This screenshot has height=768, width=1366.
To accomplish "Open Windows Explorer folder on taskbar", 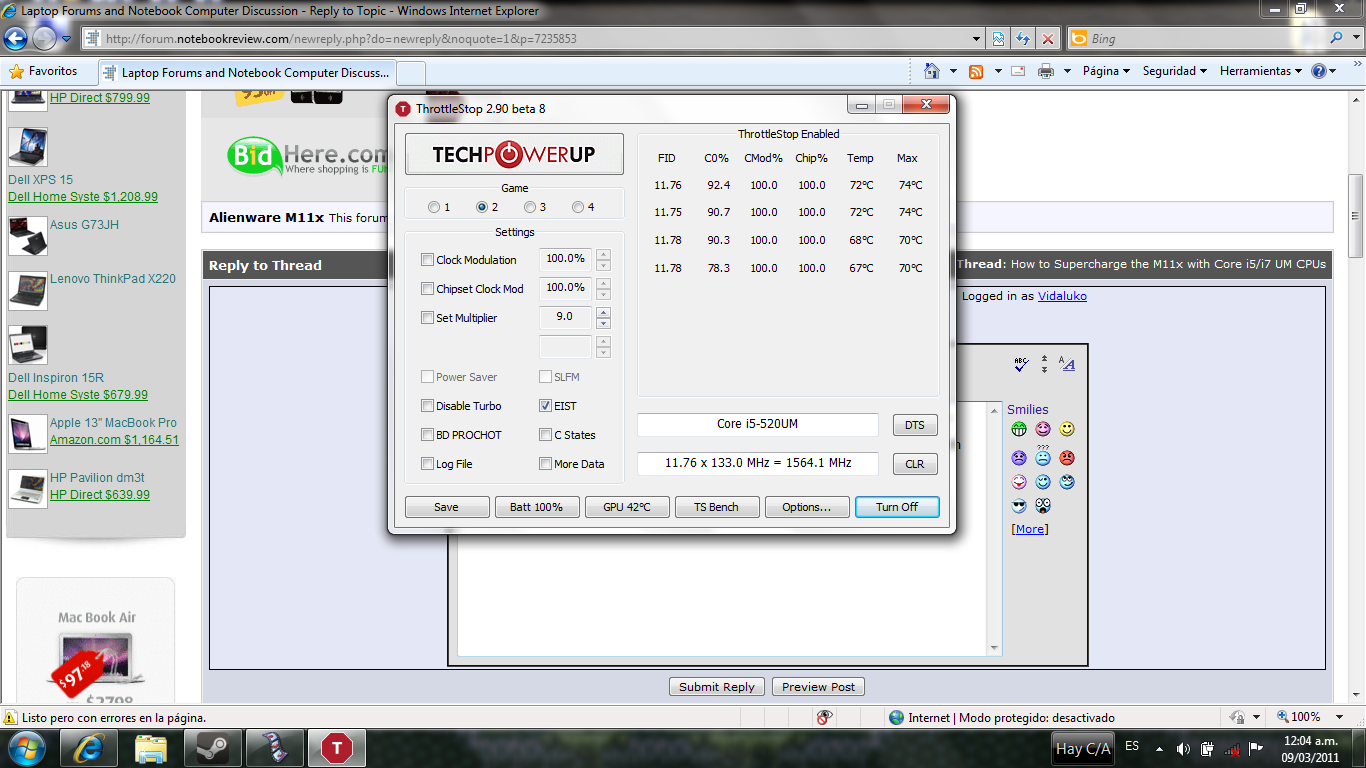I will [151, 748].
